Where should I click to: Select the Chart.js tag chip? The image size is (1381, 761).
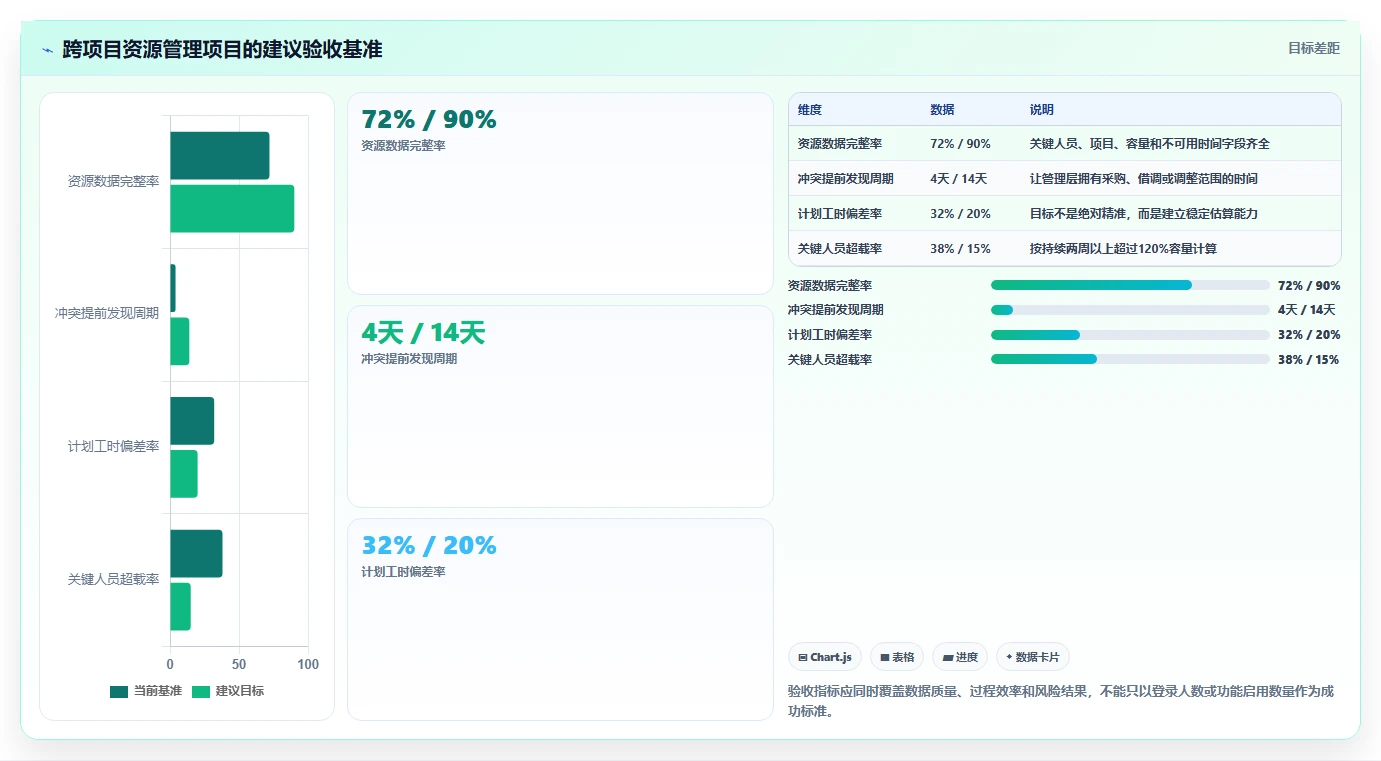tap(825, 657)
